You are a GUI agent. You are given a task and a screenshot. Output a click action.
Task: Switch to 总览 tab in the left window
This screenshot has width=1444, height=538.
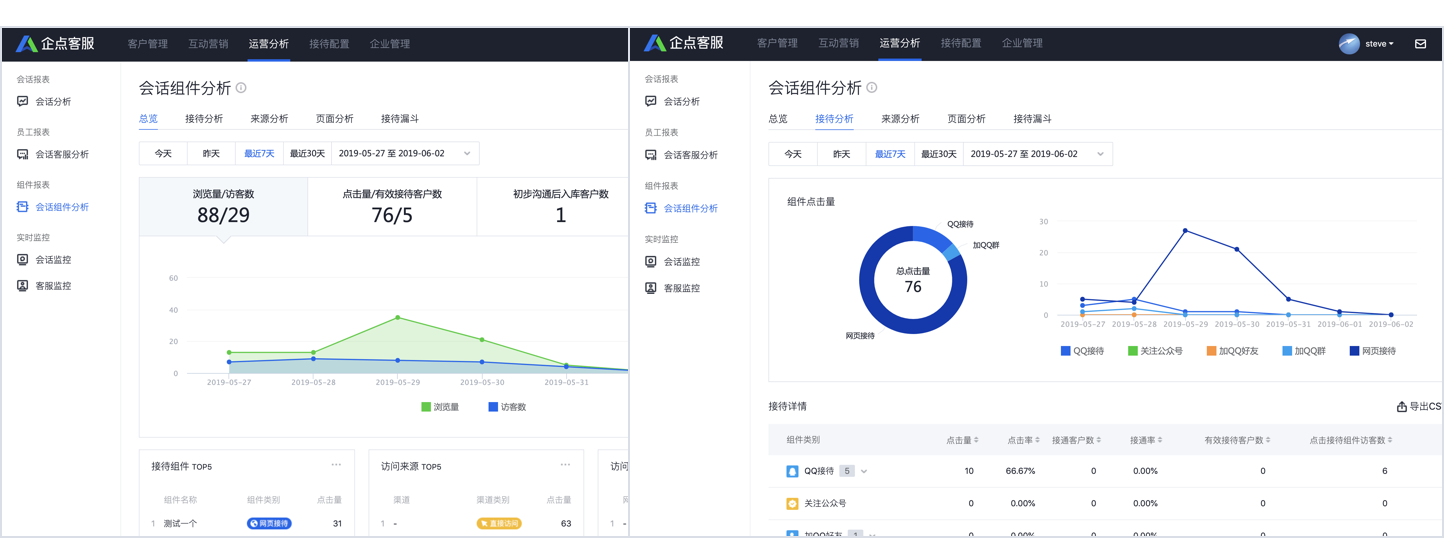point(148,119)
